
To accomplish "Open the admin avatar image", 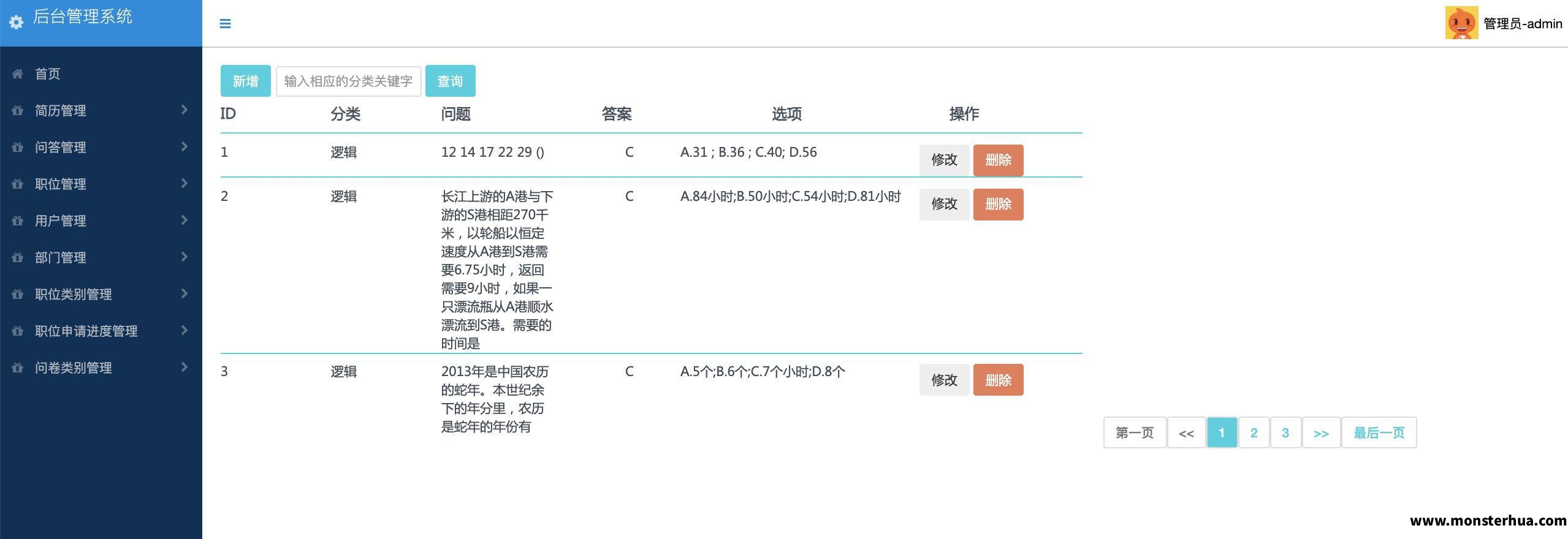I will coord(1461,23).
